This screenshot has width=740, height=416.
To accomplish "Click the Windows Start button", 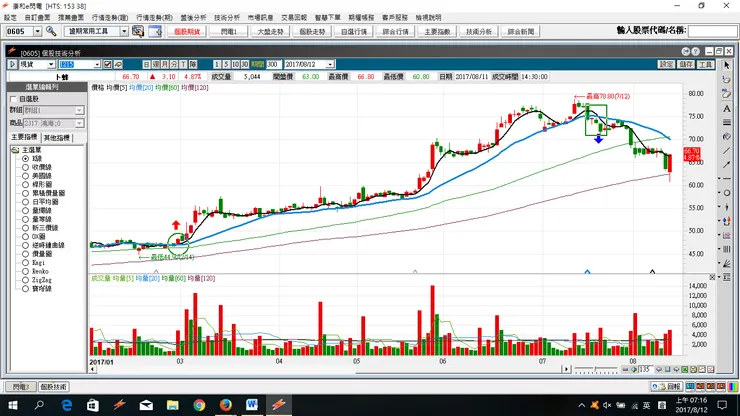I will 13,405.
